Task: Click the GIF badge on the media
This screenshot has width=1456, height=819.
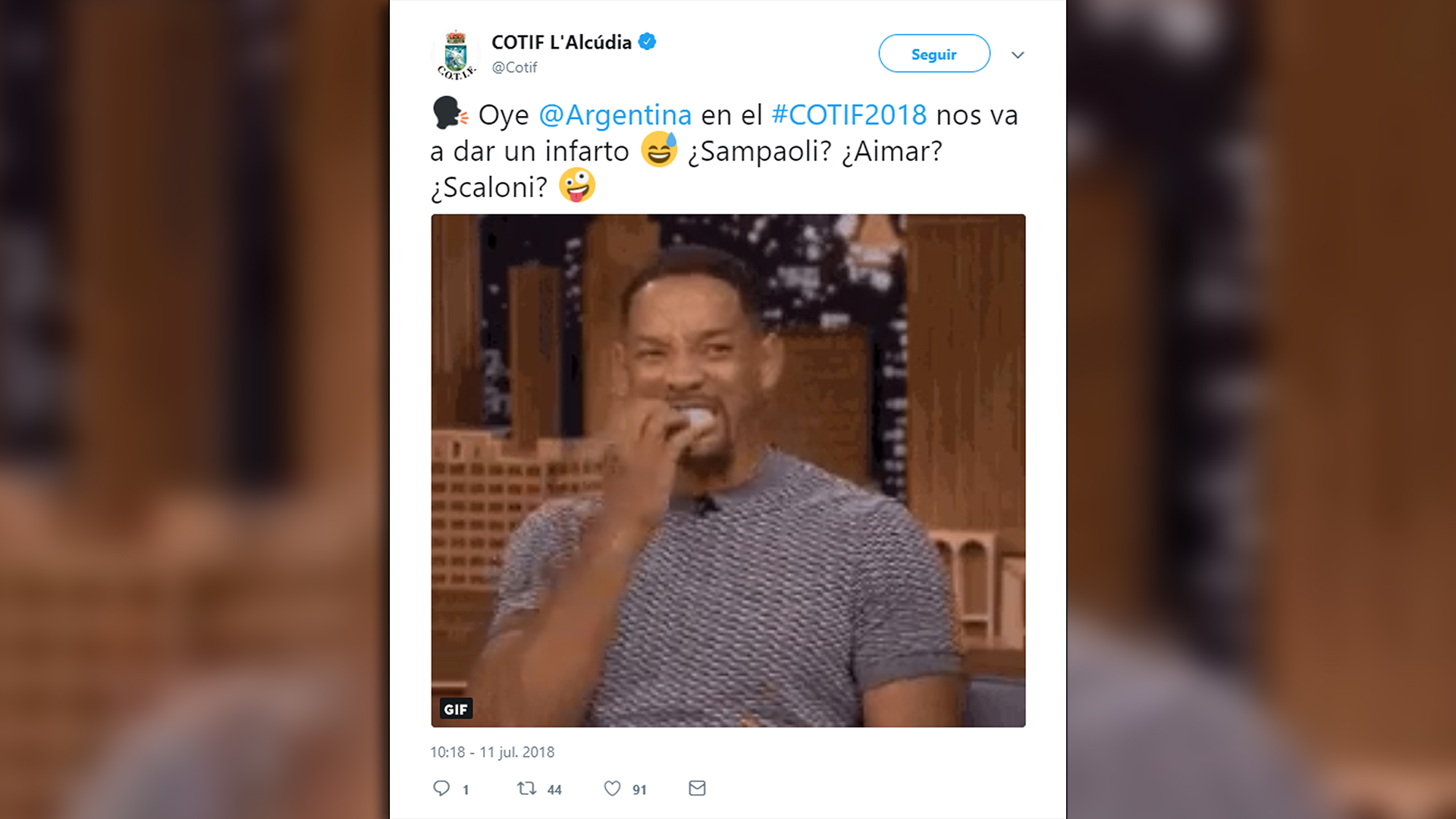Action: (456, 709)
